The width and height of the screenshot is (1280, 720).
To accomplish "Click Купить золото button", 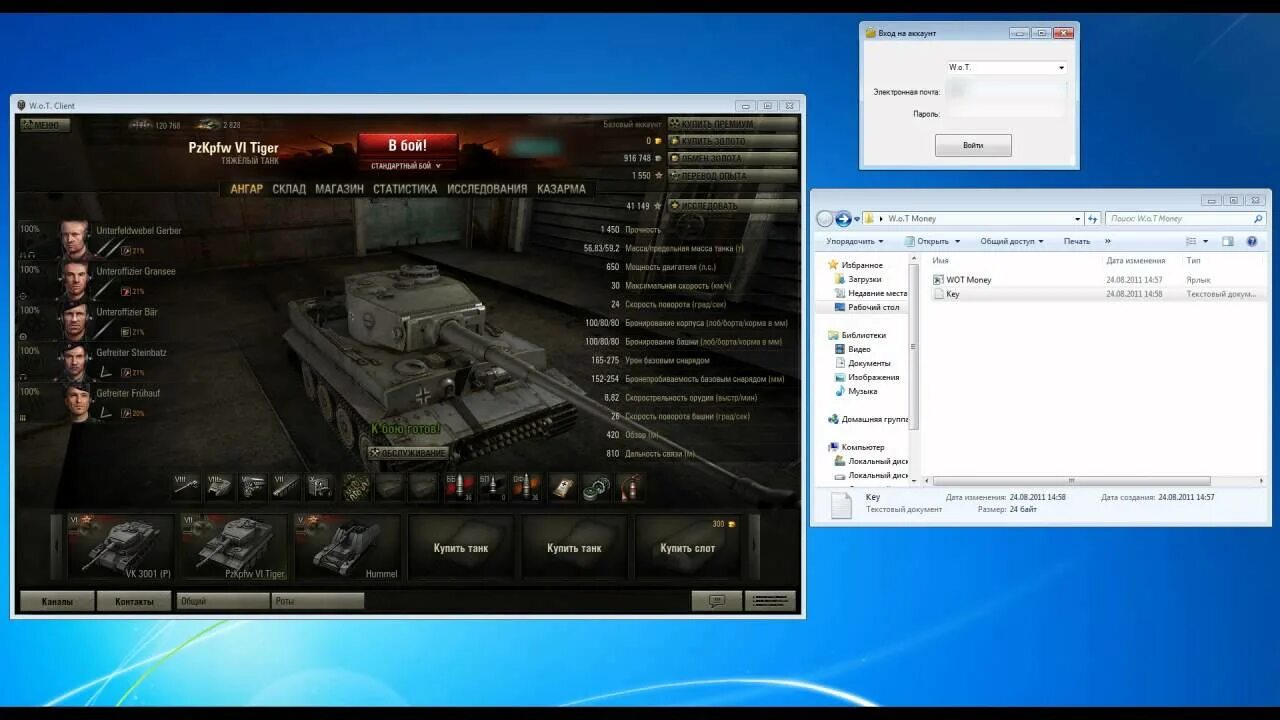I will pyautogui.click(x=733, y=141).
